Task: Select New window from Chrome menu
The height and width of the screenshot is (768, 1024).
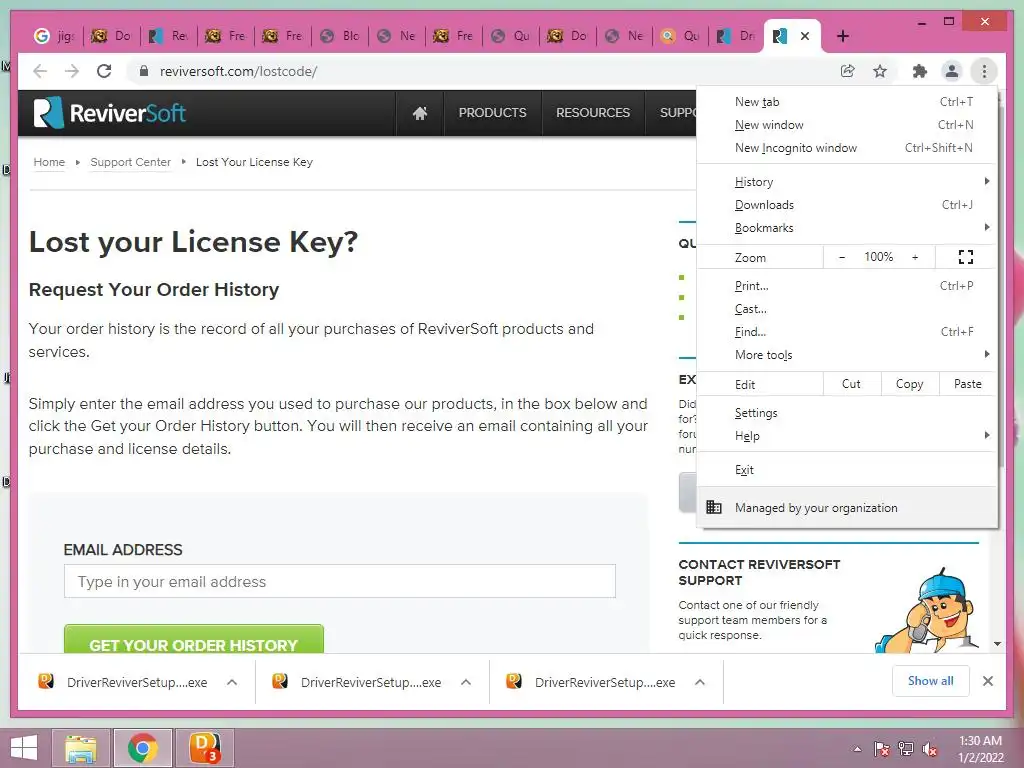Action: (847, 125)
